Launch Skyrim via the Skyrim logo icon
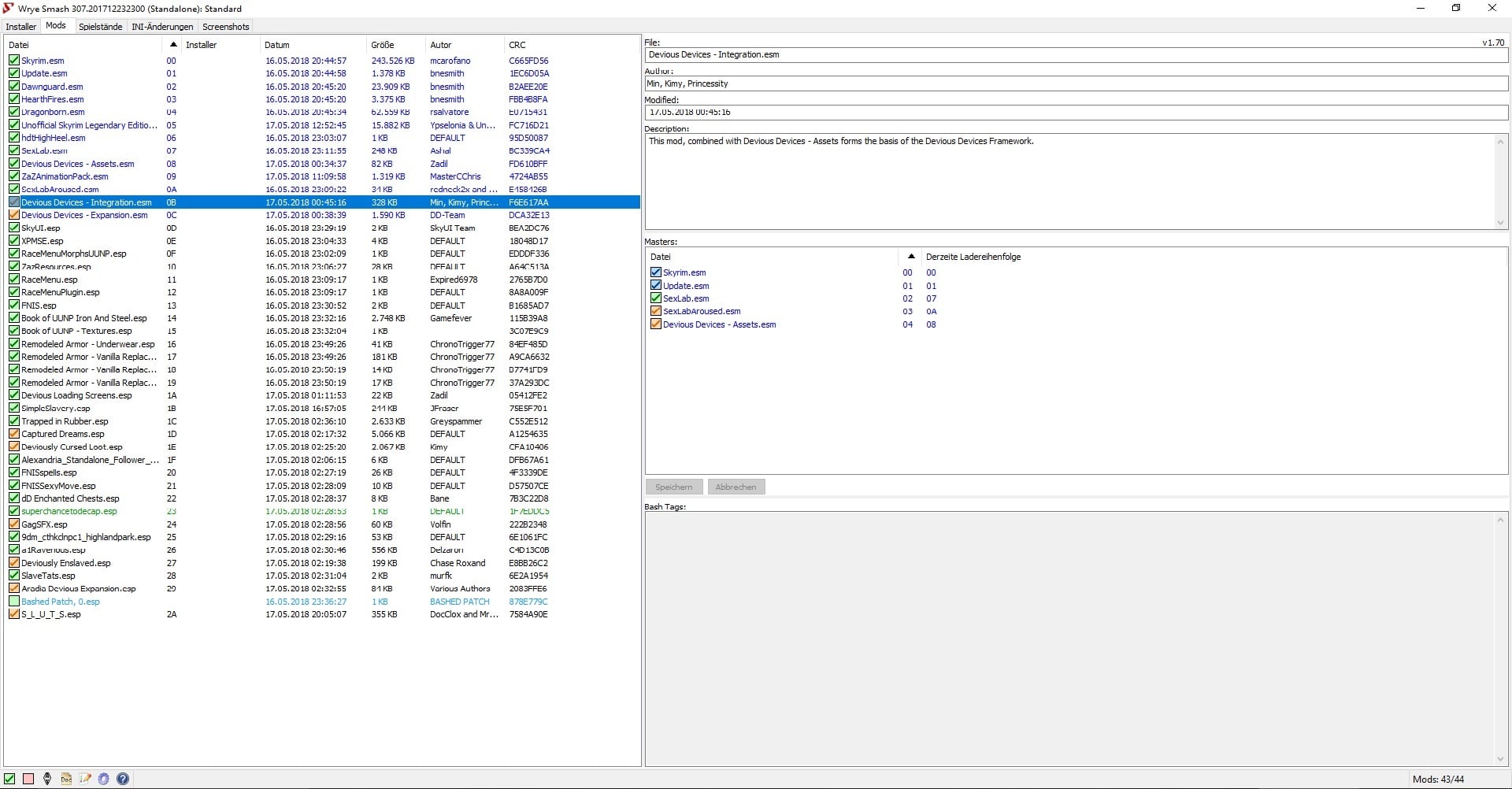 (x=47, y=779)
